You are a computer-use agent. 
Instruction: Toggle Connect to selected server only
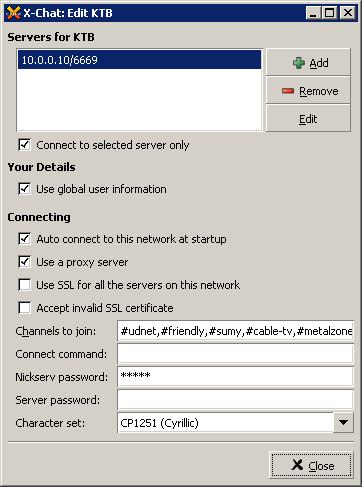coord(25,145)
